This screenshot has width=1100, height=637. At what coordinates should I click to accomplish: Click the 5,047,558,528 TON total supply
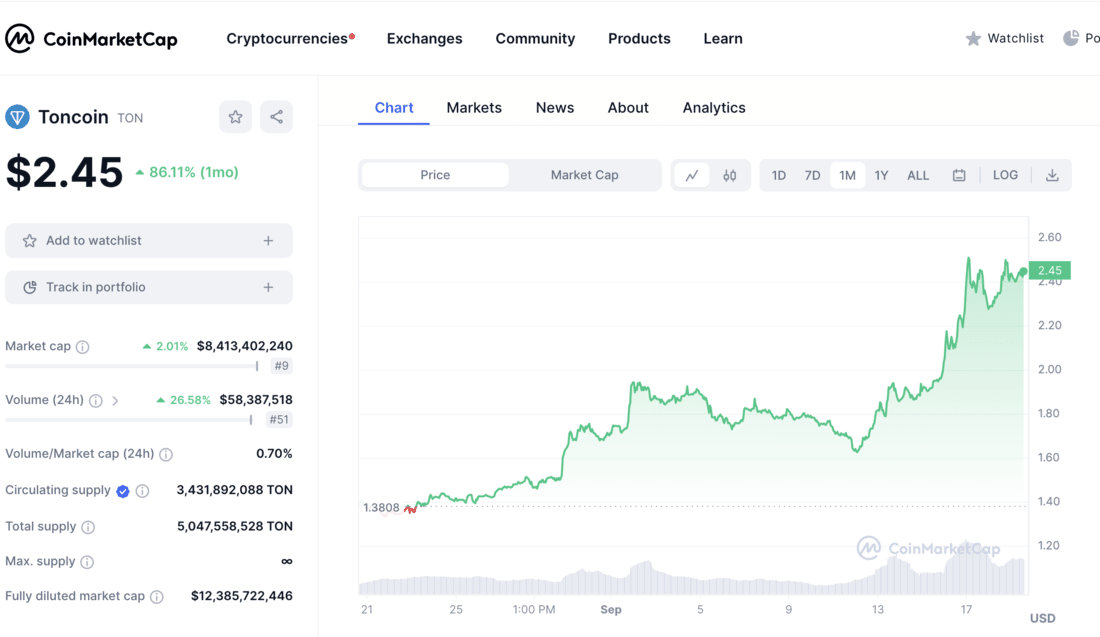tap(234, 526)
